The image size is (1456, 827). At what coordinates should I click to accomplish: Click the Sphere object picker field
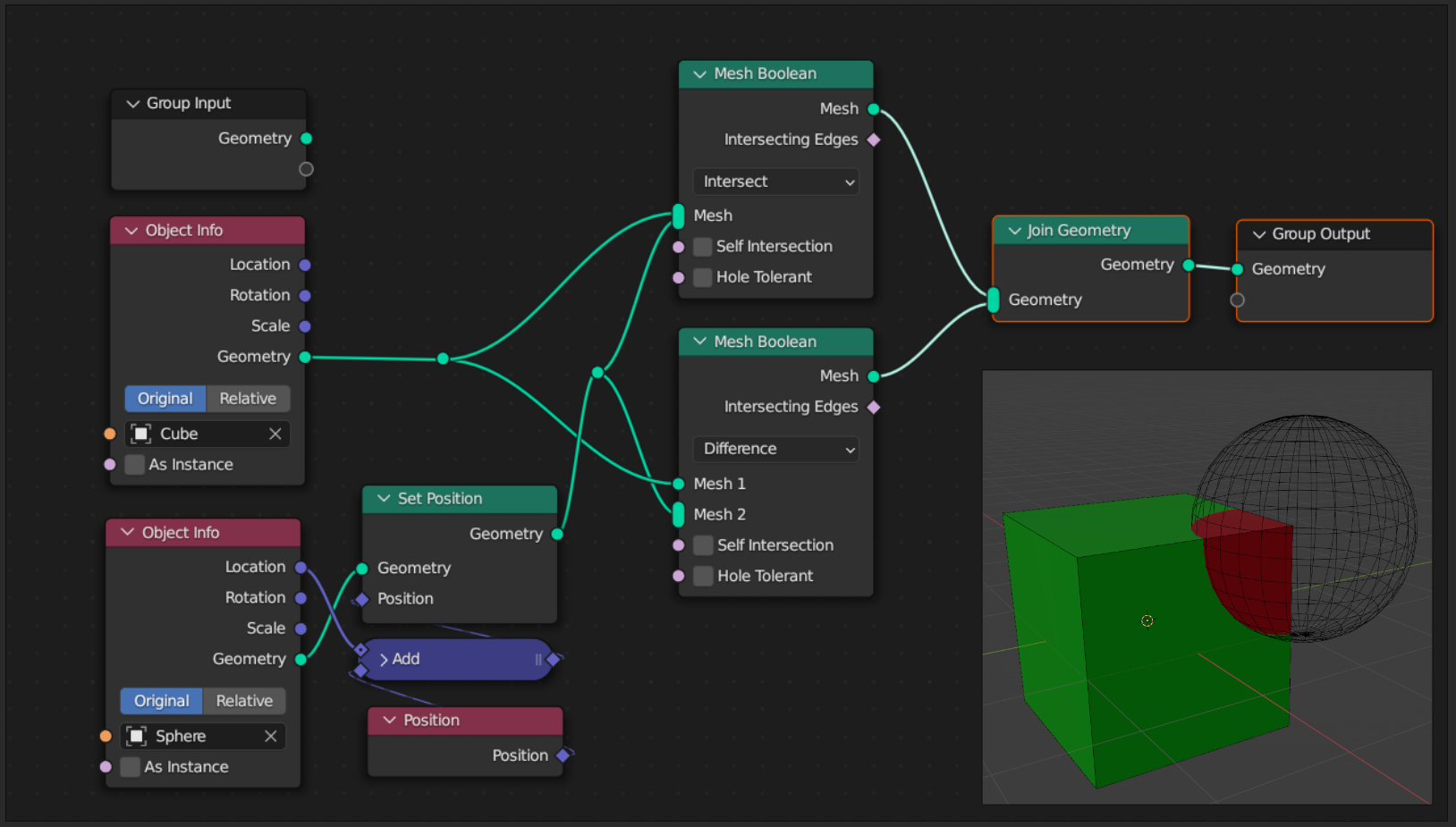pyautogui.click(x=203, y=736)
